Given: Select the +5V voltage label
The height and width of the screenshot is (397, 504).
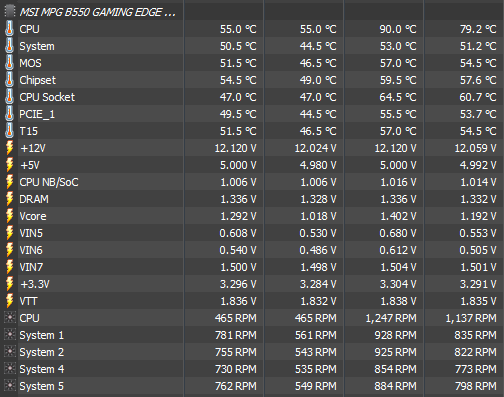Looking at the screenshot, I should coord(30,165).
